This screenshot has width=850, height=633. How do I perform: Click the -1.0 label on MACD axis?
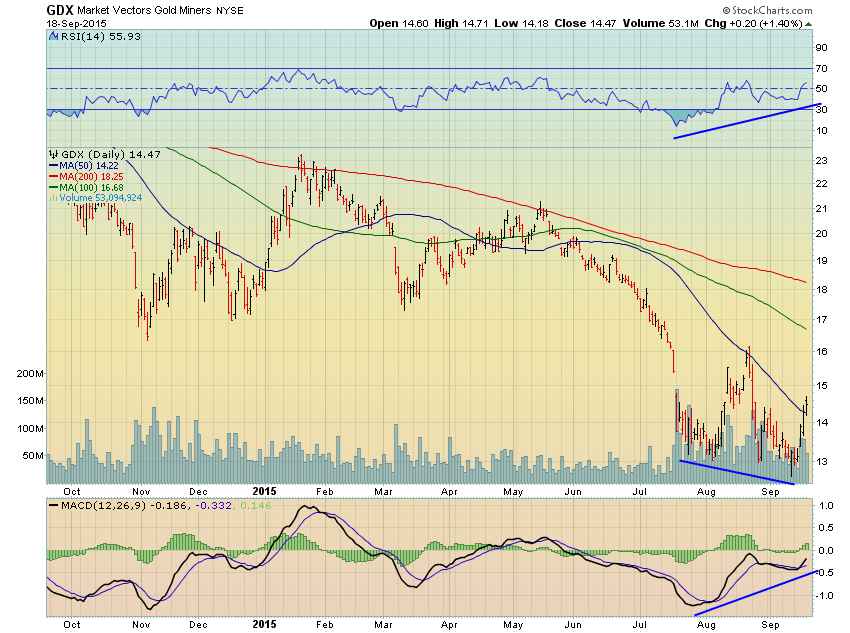pos(824,596)
